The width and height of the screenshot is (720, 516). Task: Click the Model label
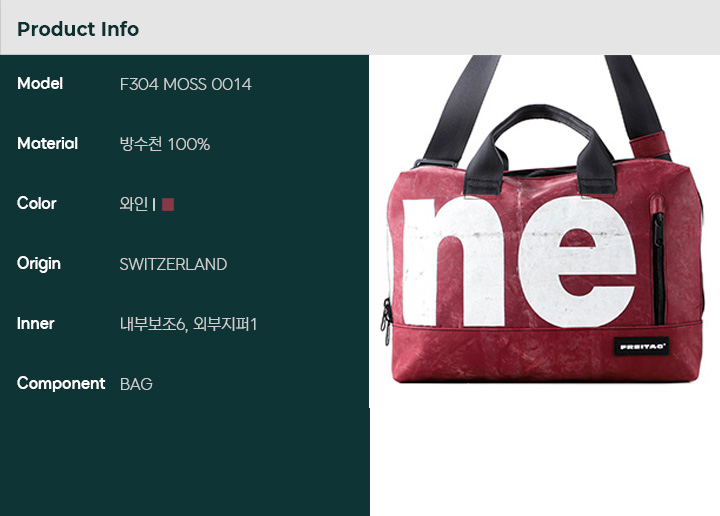point(40,84)
